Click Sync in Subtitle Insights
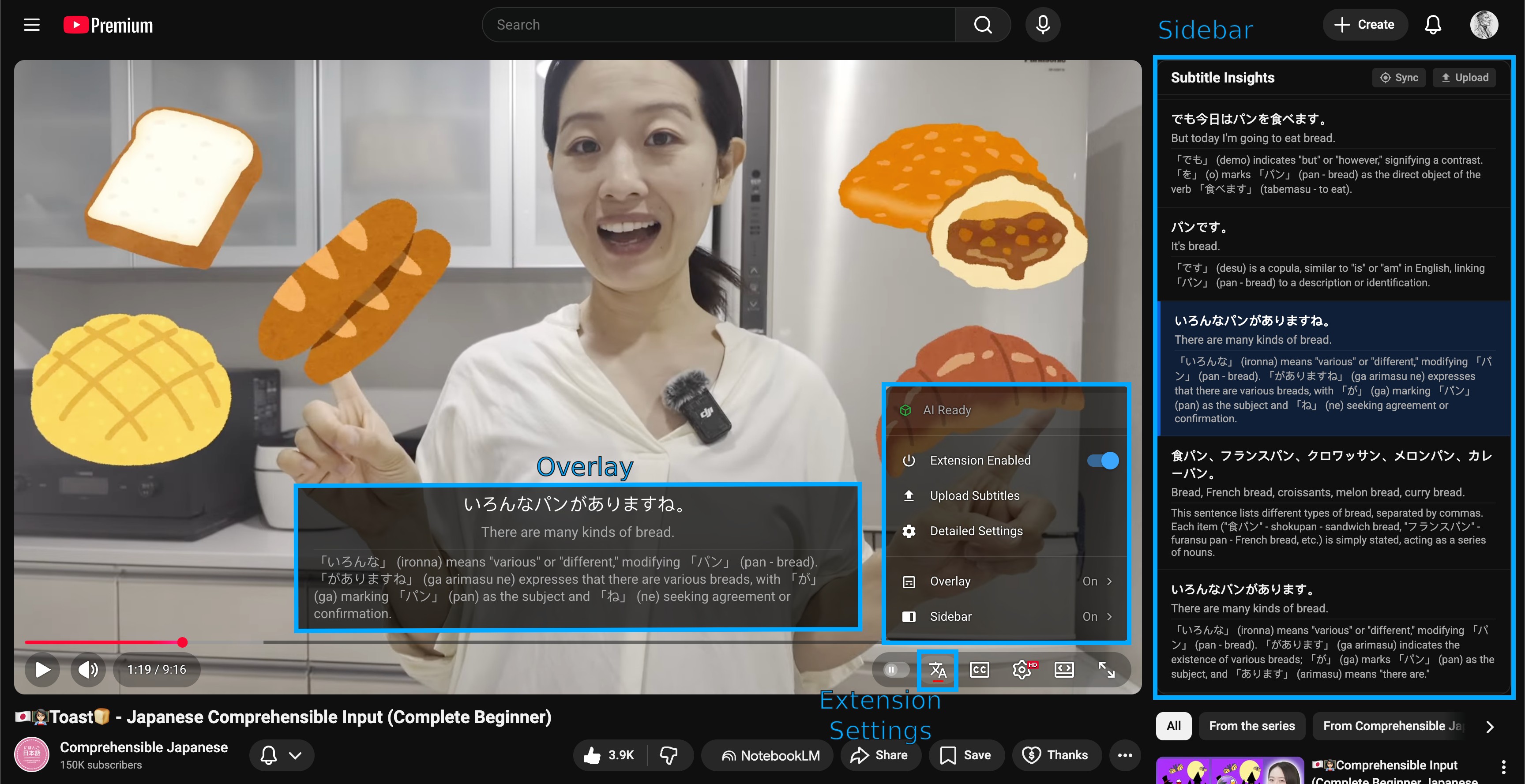 (1399, 78)
